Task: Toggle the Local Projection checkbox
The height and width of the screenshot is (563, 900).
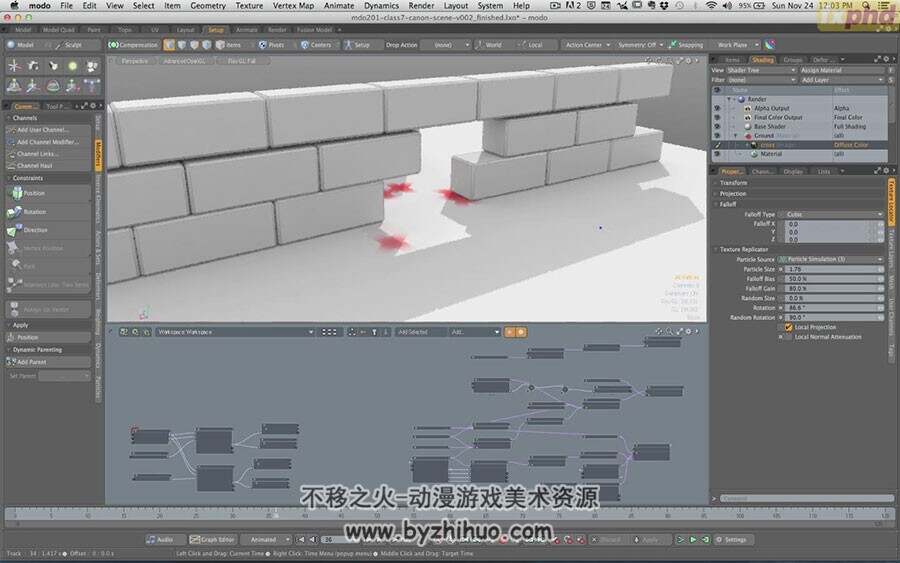Action: (788, 327)
